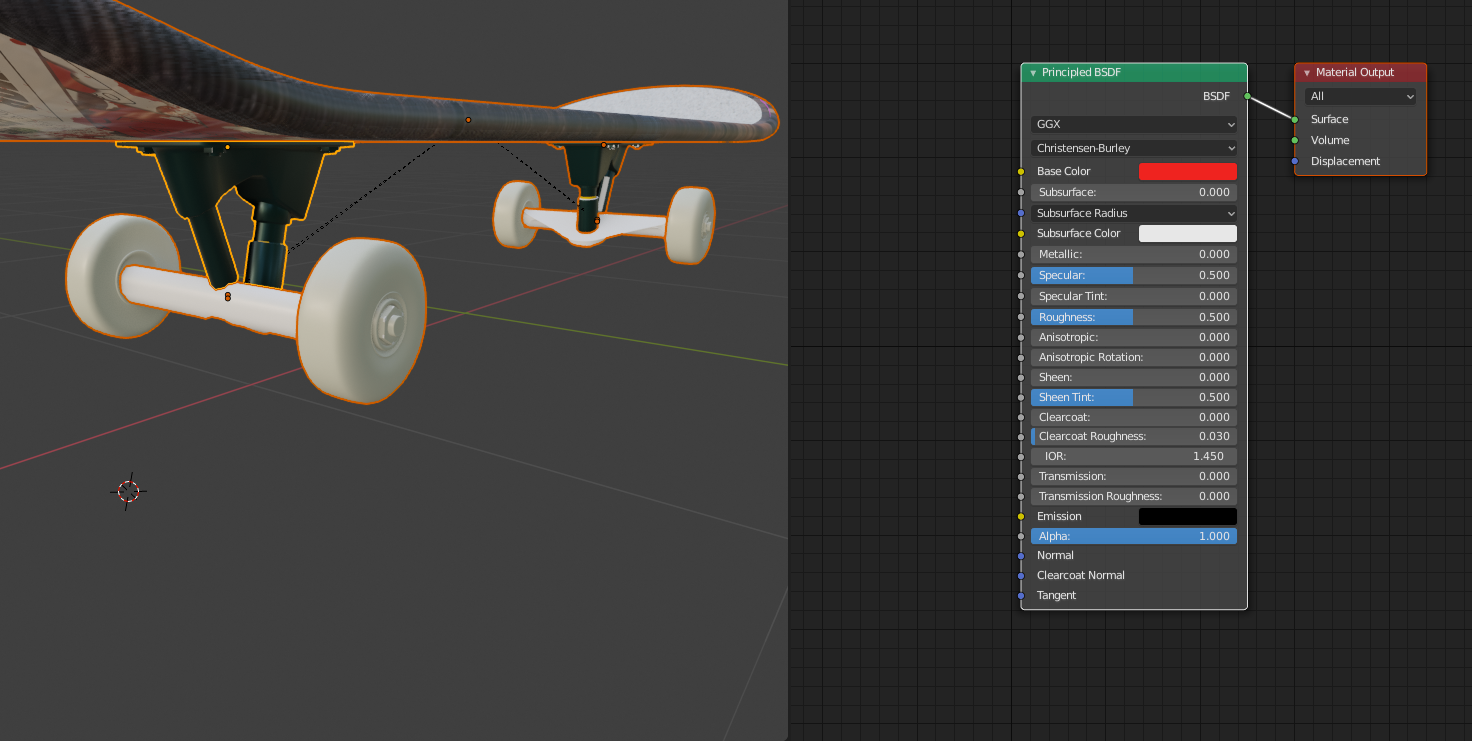Viewport: 1472px width, 741px height.
Task: Click the Anisotropic Rotation field
Action: 1134,357
